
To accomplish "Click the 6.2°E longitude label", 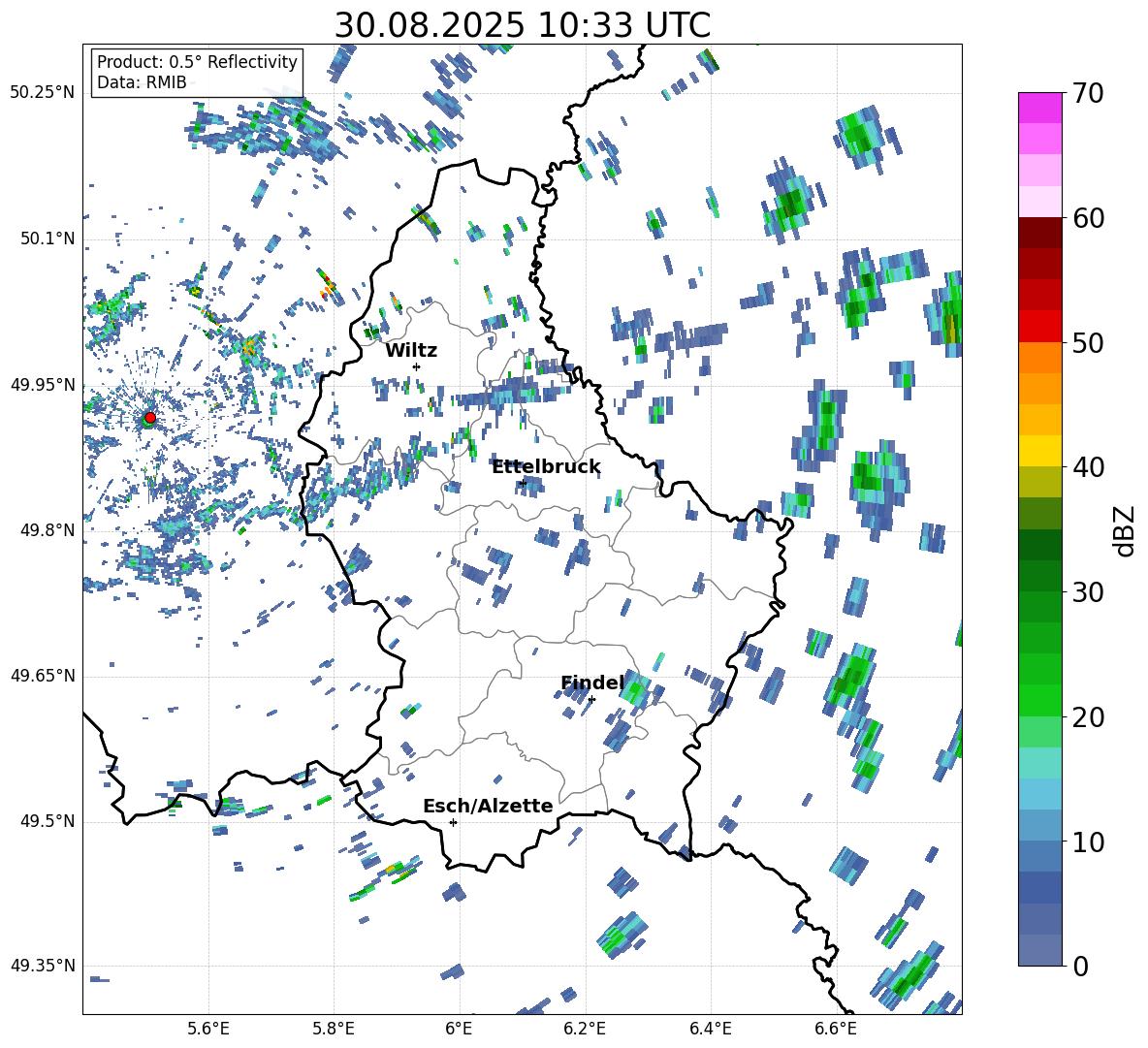I will point(585,1029).
